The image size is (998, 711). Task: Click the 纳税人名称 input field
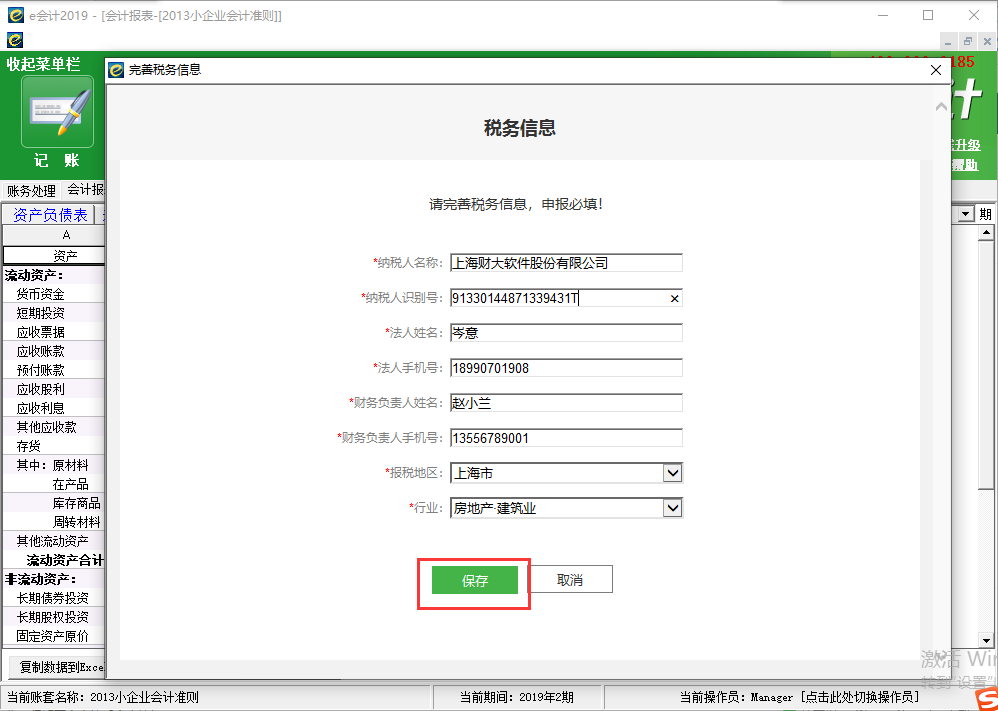coord(566,263)
